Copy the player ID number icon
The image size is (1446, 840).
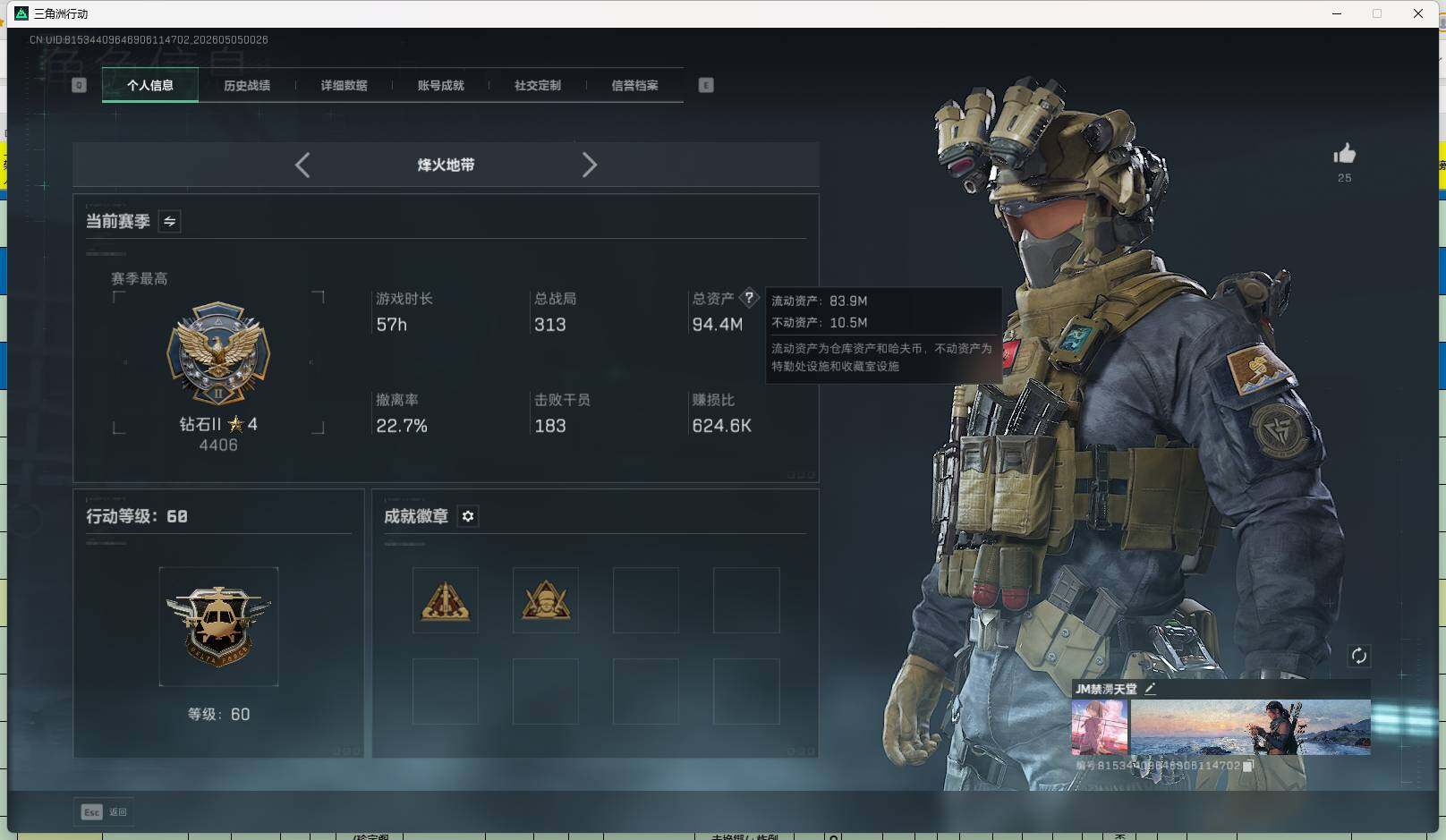click(1248, 766)
